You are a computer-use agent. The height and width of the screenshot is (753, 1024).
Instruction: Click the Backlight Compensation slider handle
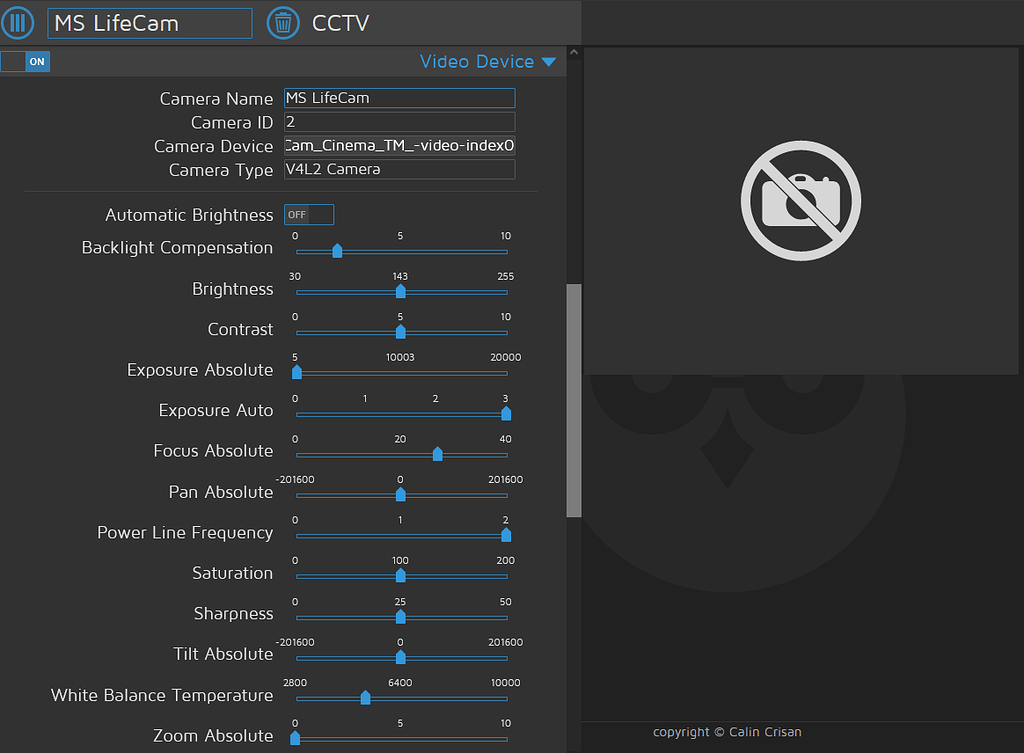coord(336,251)
